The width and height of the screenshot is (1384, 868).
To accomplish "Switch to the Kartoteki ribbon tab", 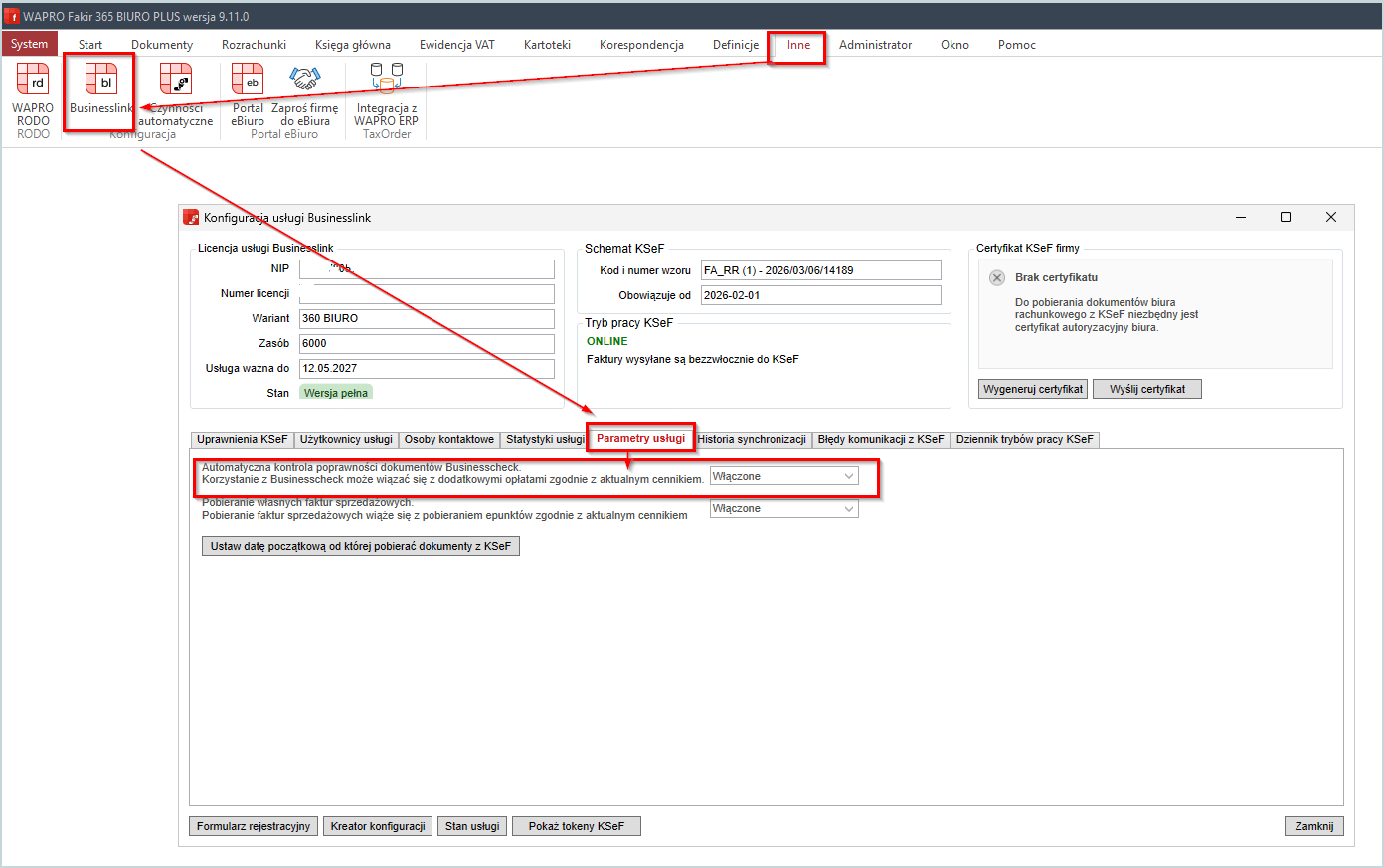I will 547,45.
